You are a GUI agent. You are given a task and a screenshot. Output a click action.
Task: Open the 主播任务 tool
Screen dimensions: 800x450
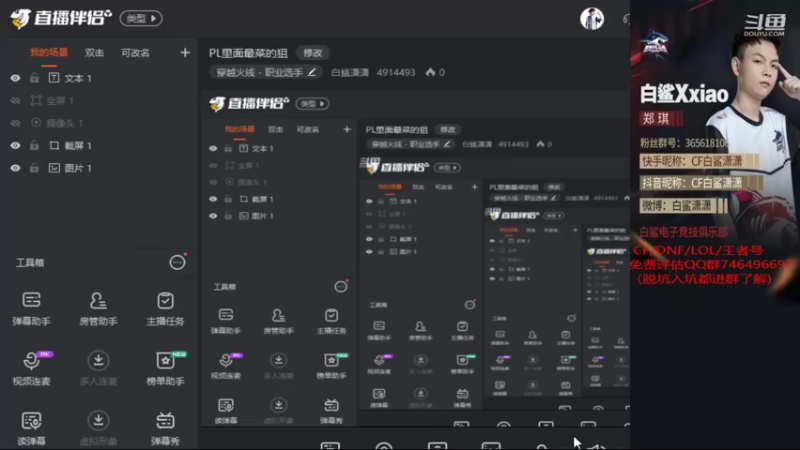coord(165,308)
